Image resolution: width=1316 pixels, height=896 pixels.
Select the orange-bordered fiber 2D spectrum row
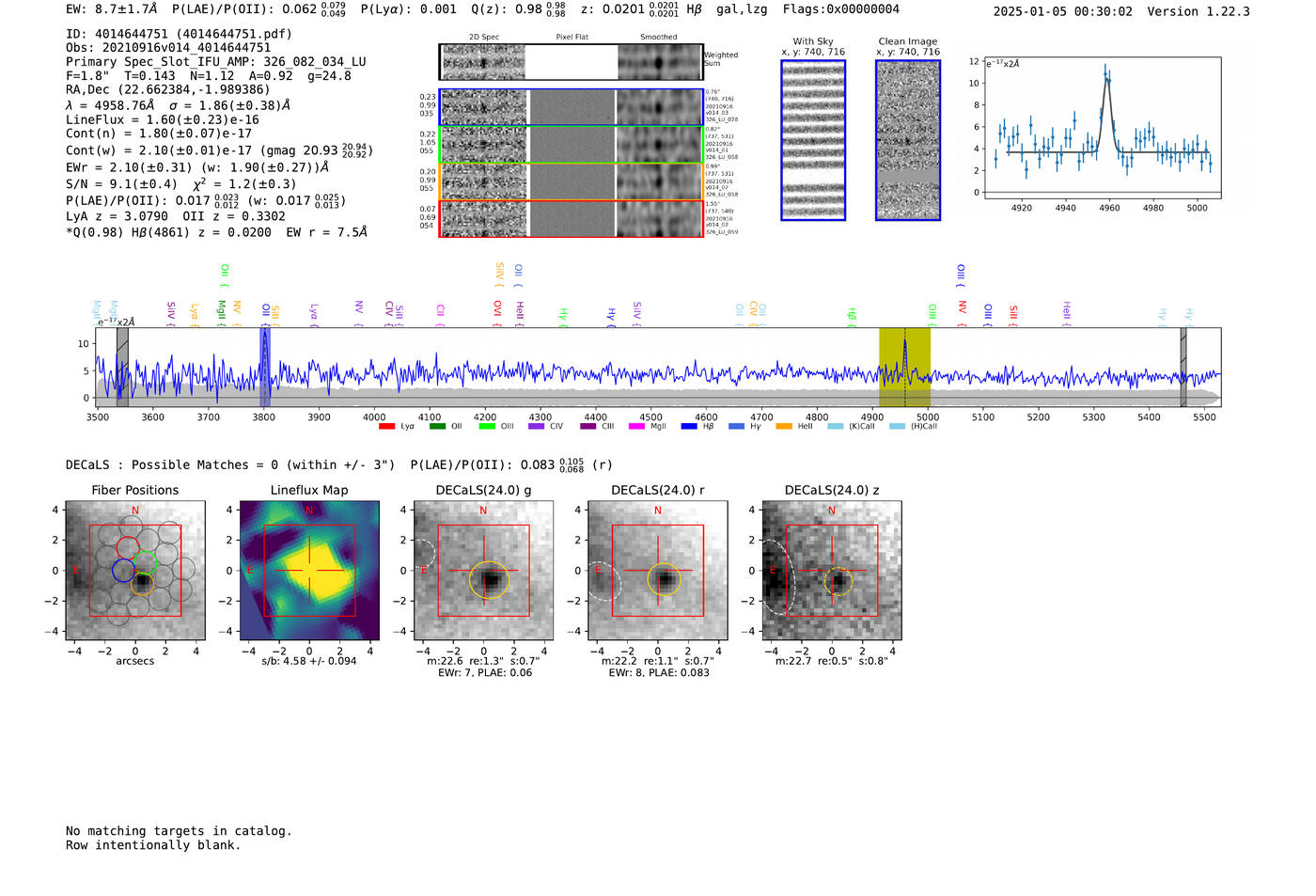[x=572, y=181]
